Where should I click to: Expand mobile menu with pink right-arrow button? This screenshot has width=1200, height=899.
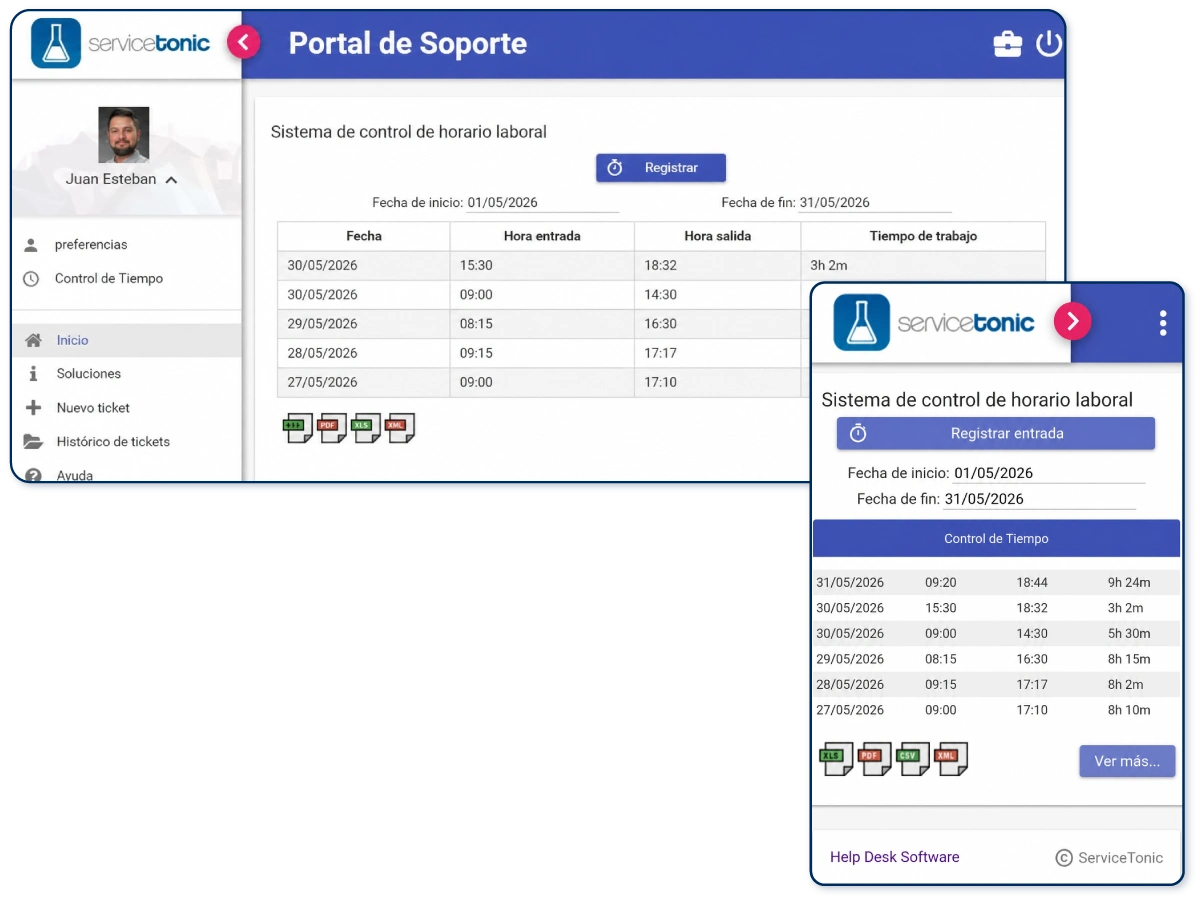(1072, 321)
